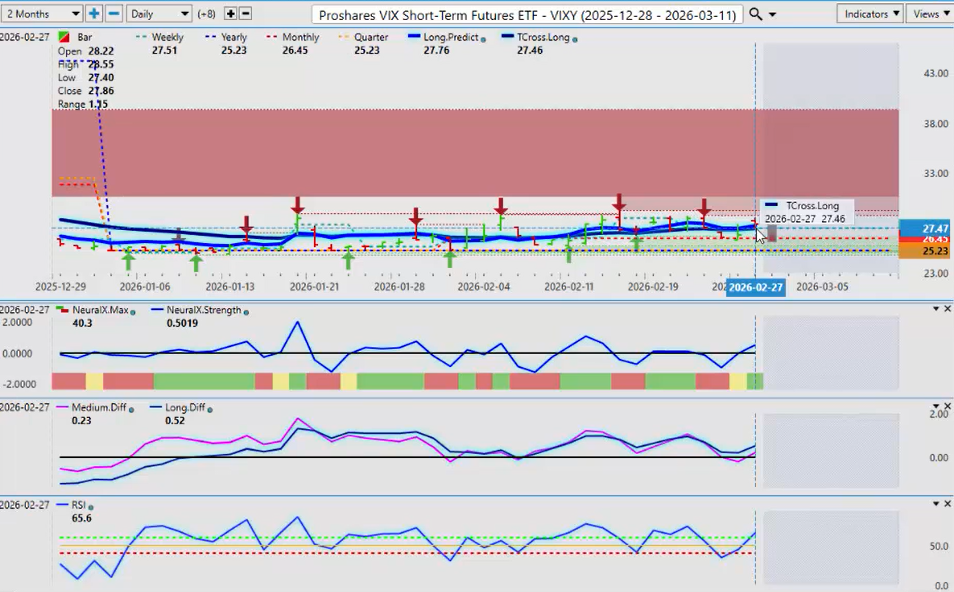954x592 pixels.
Task: Click the blue plus zoom-in button
Action: (94, 14)
